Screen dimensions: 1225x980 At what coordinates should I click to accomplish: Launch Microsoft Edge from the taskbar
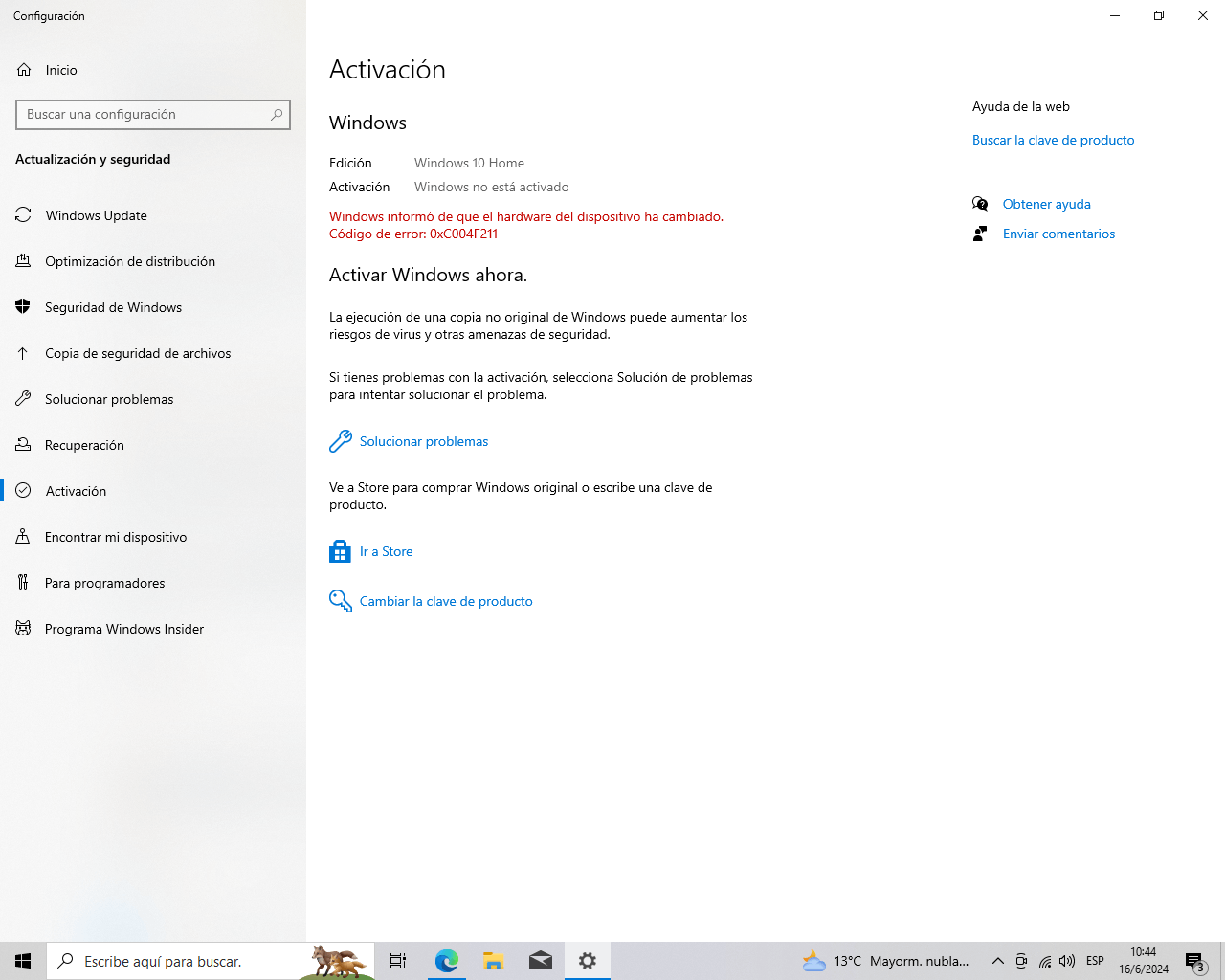pos(446,961)
